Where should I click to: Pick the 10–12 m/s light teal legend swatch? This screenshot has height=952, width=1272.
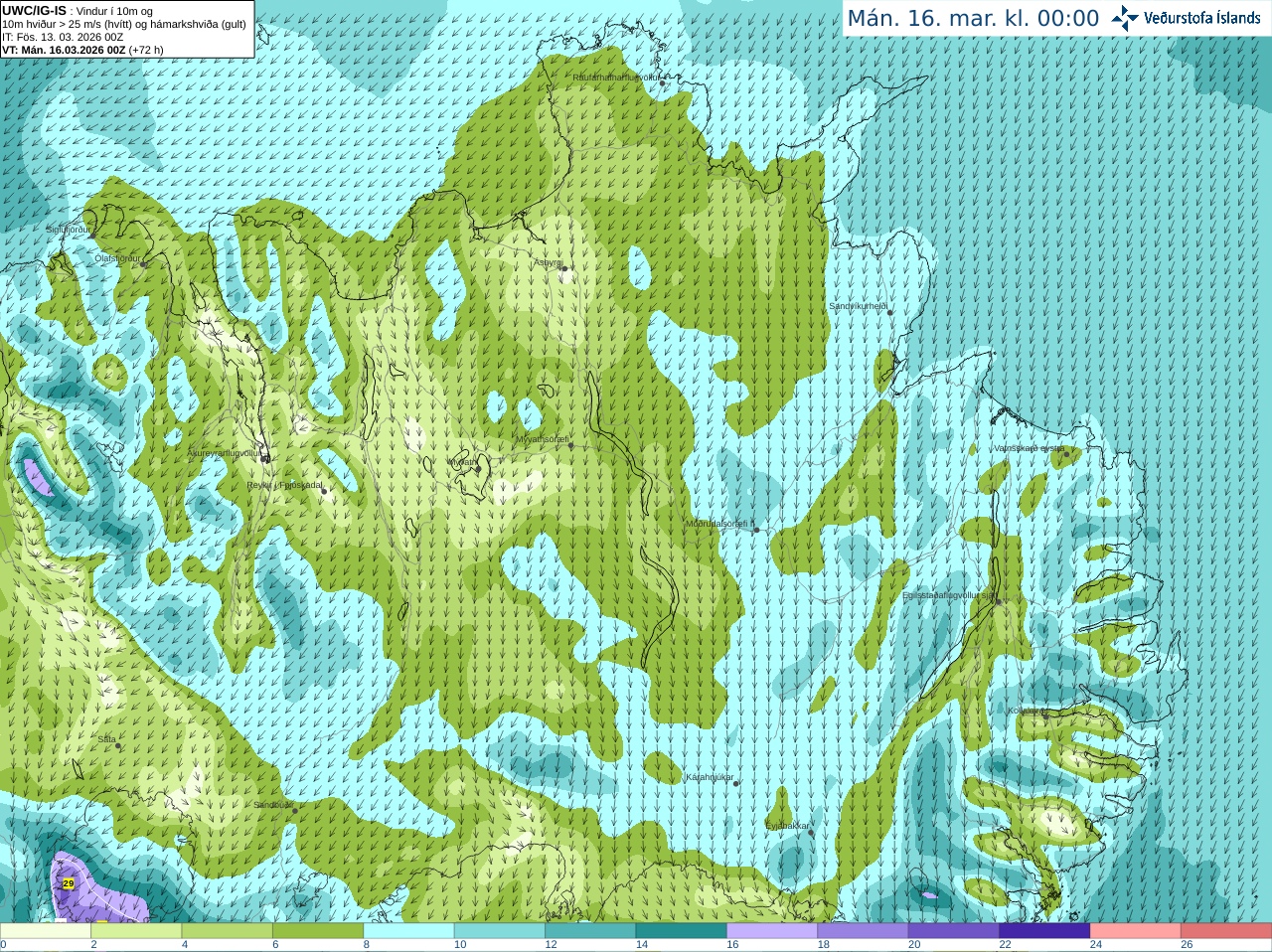pyautogui.click(x=499, y=931)
